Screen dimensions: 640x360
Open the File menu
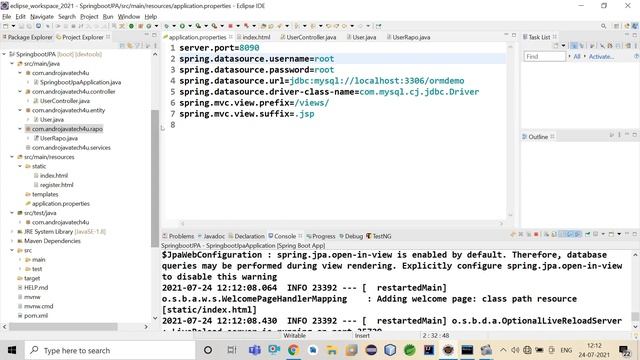pyautogui.click(x=7, y=16)
